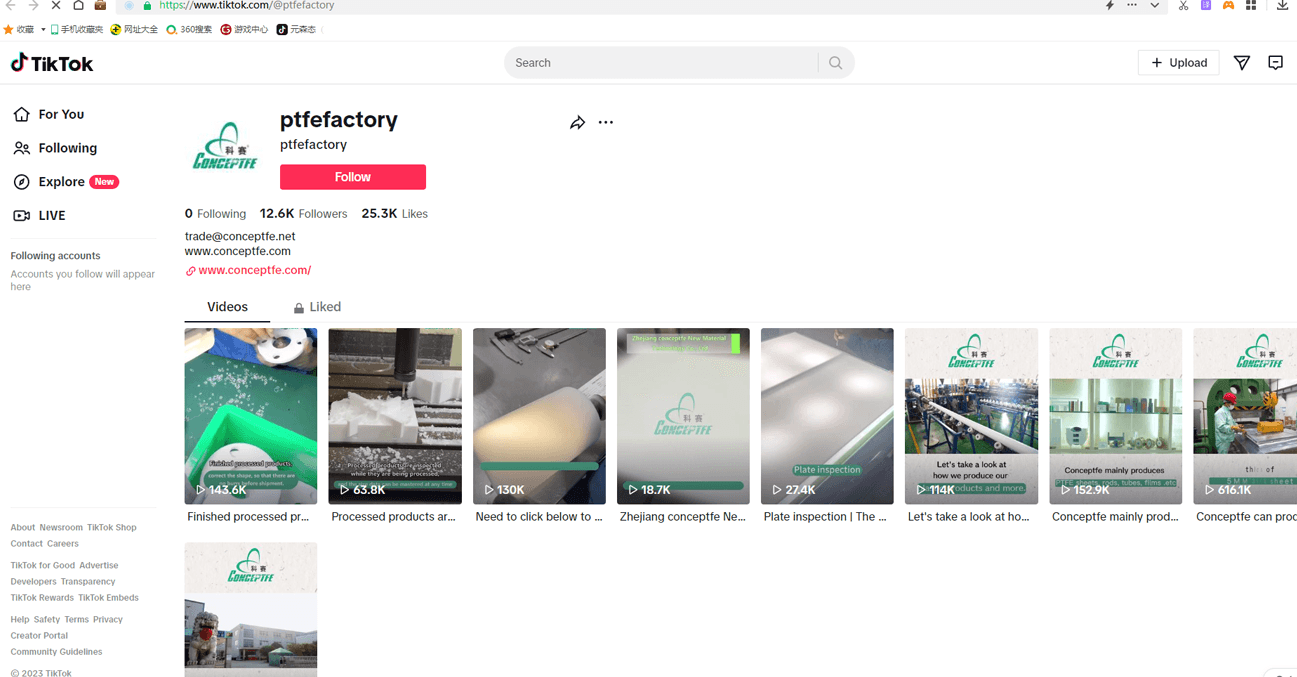The image size is (1297, 677).
Task: Open the address bar three-dot menu
Action: 1132,5
